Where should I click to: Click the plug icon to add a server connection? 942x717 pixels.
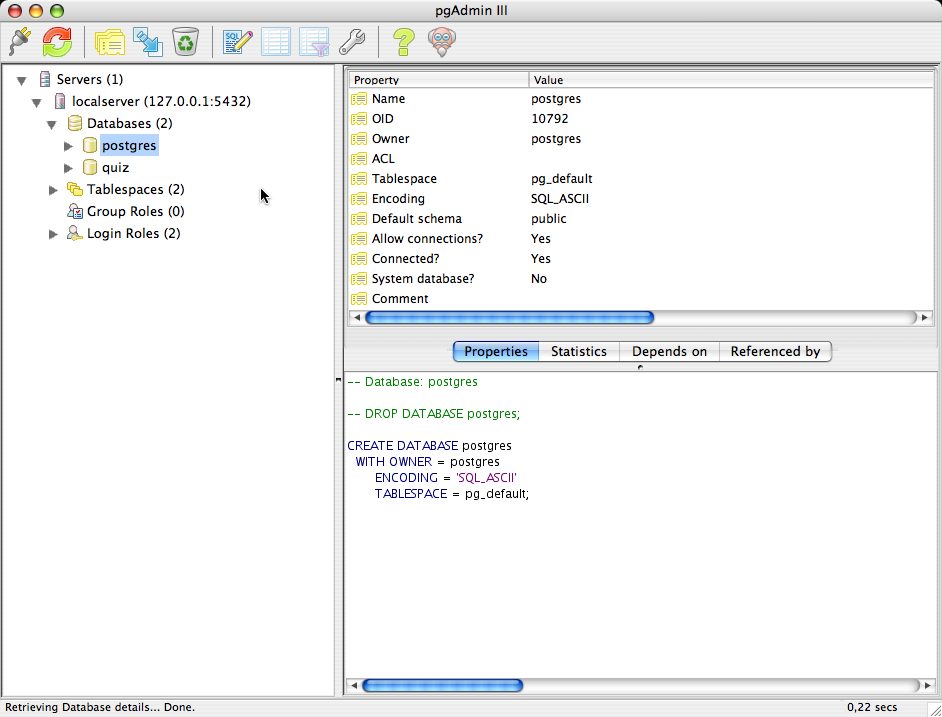click(19, 41)
